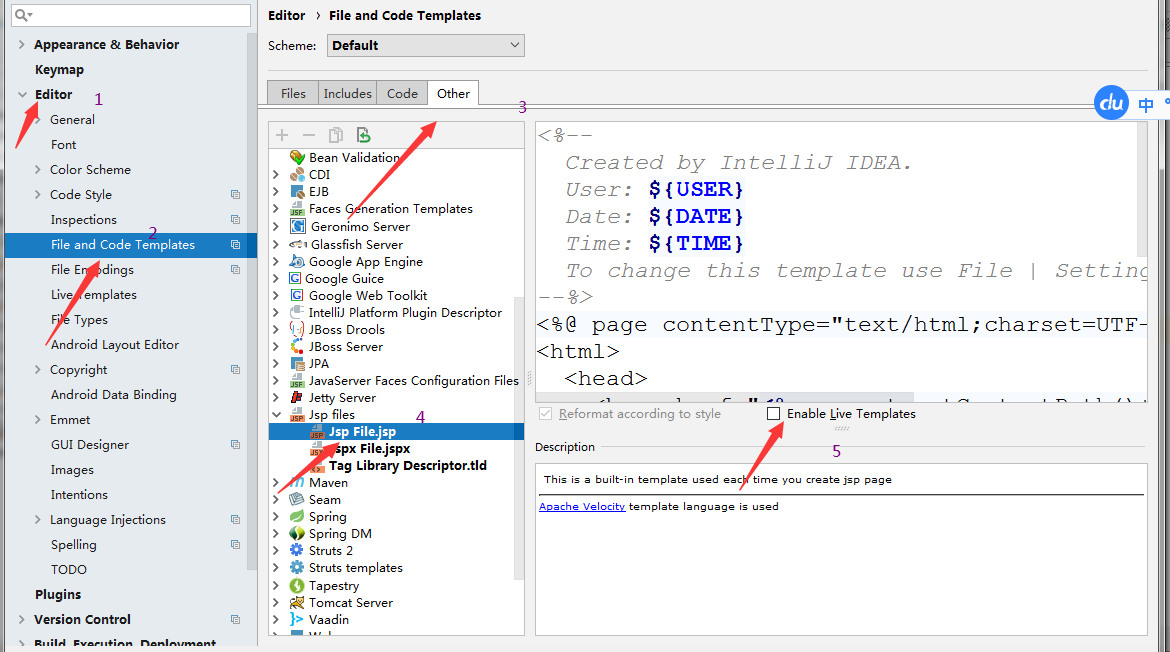Viewport: 1170px width, 652px height.
Task: Collapse the Editor settings section
Action: click(x=22, y=95)
